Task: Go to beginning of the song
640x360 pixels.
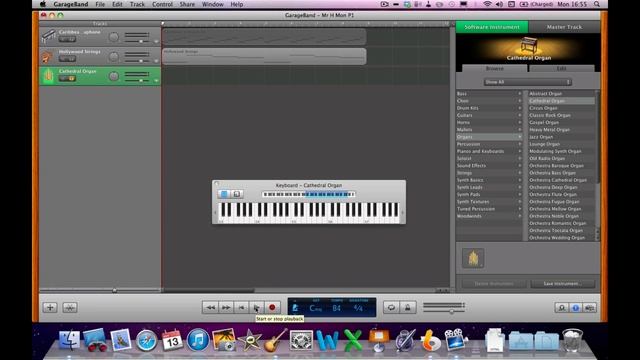Action: 241,307
